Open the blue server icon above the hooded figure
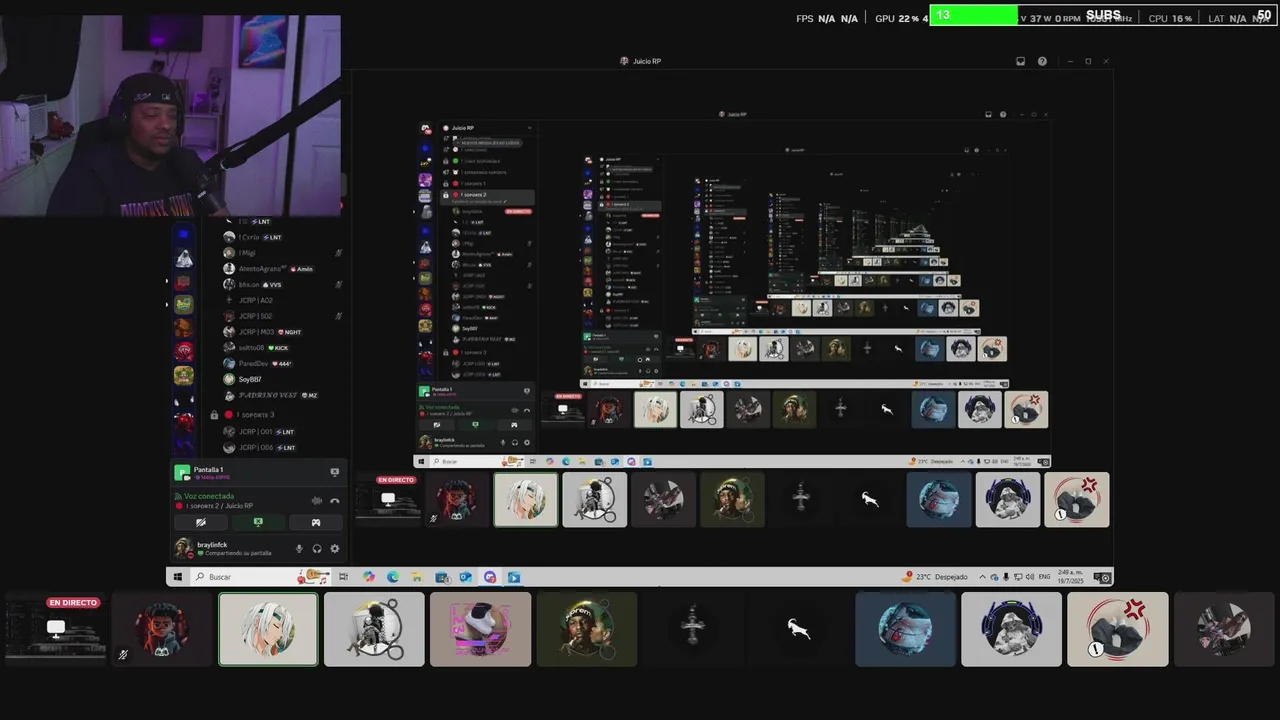The height and width of the screenshot is (720, 1280). point(184,234)
